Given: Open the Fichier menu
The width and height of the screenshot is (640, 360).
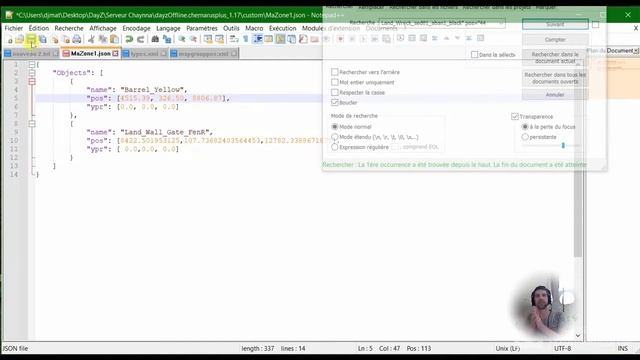Looking at the screenshot, I should [13, 28].
